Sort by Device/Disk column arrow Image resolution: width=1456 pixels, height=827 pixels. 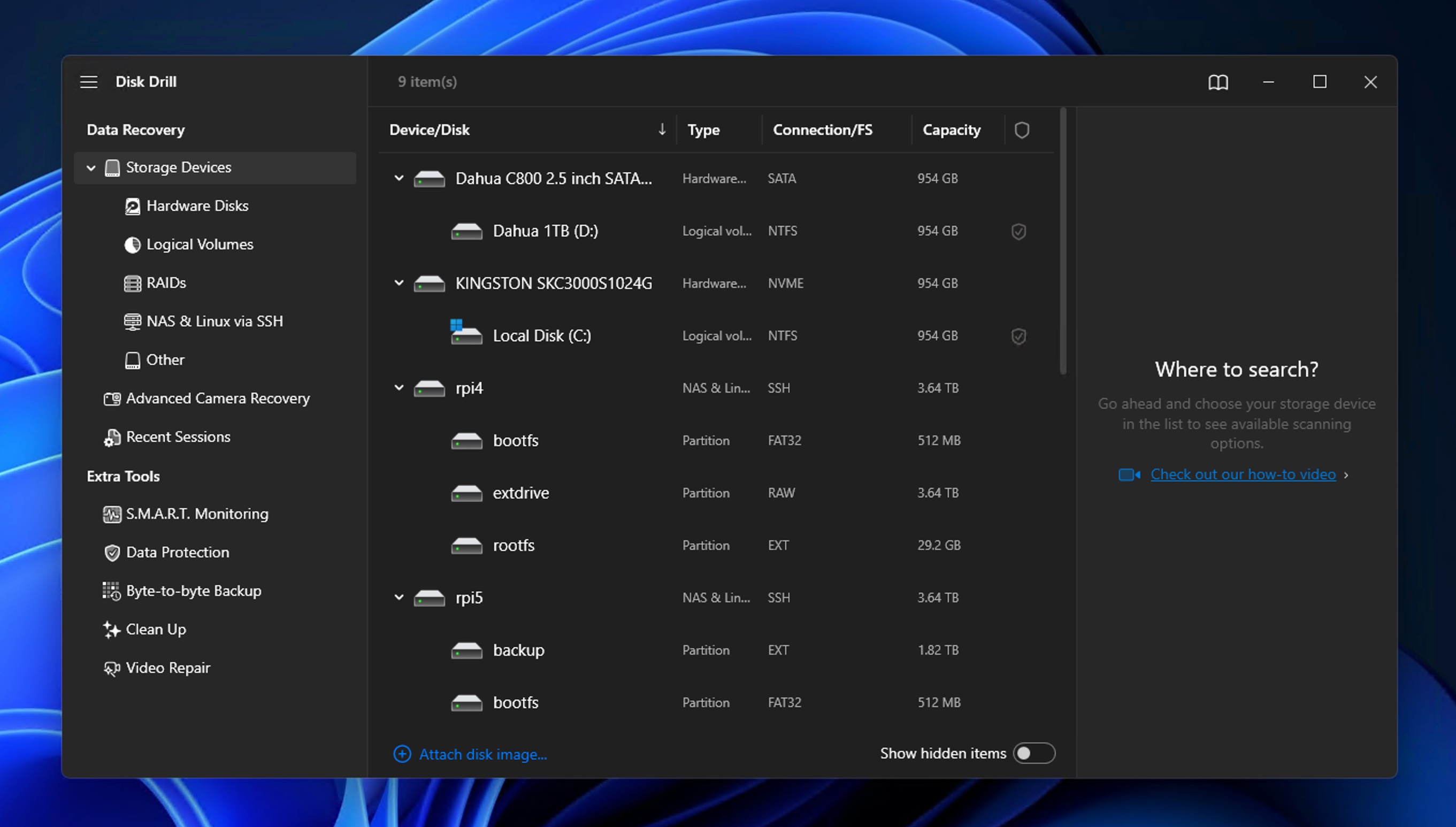pyautogui.click(x=662, y=129)
